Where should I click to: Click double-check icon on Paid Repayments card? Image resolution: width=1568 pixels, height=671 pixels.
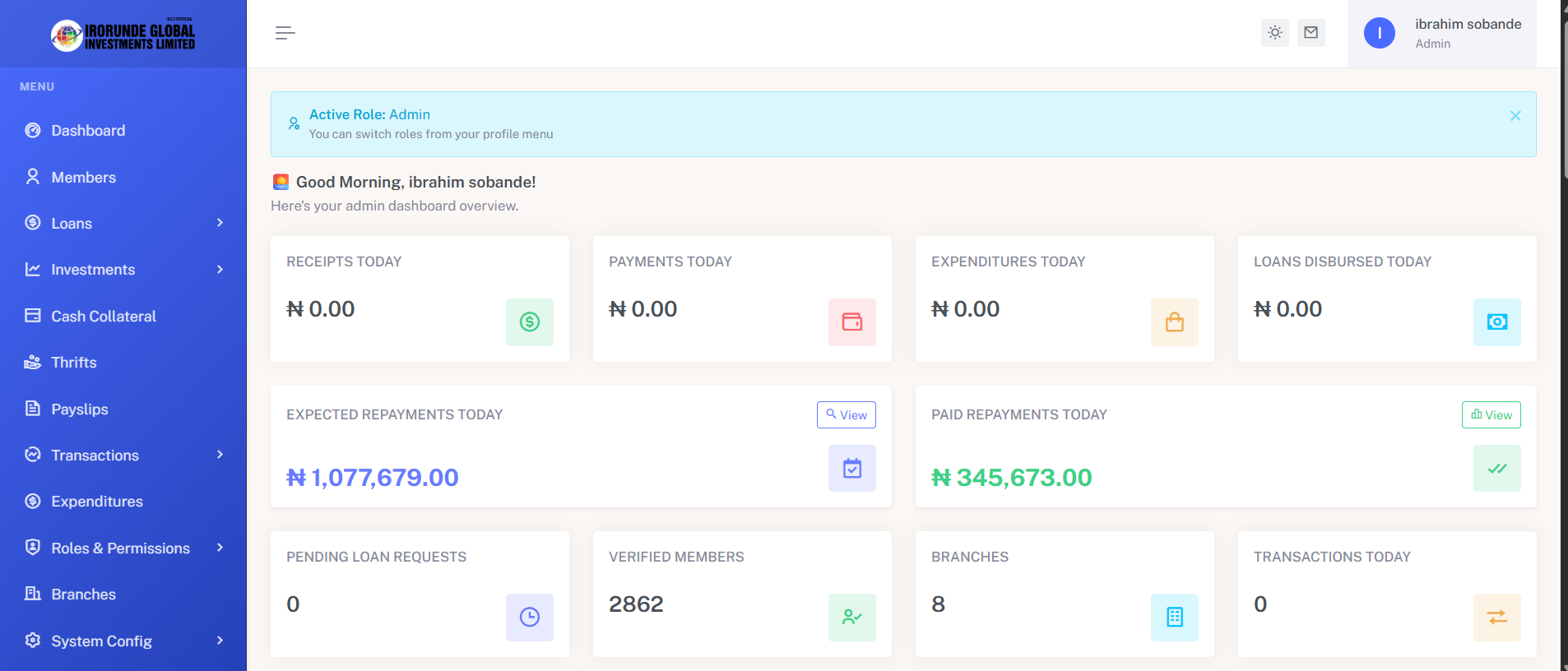click(x=1497, y=469)
